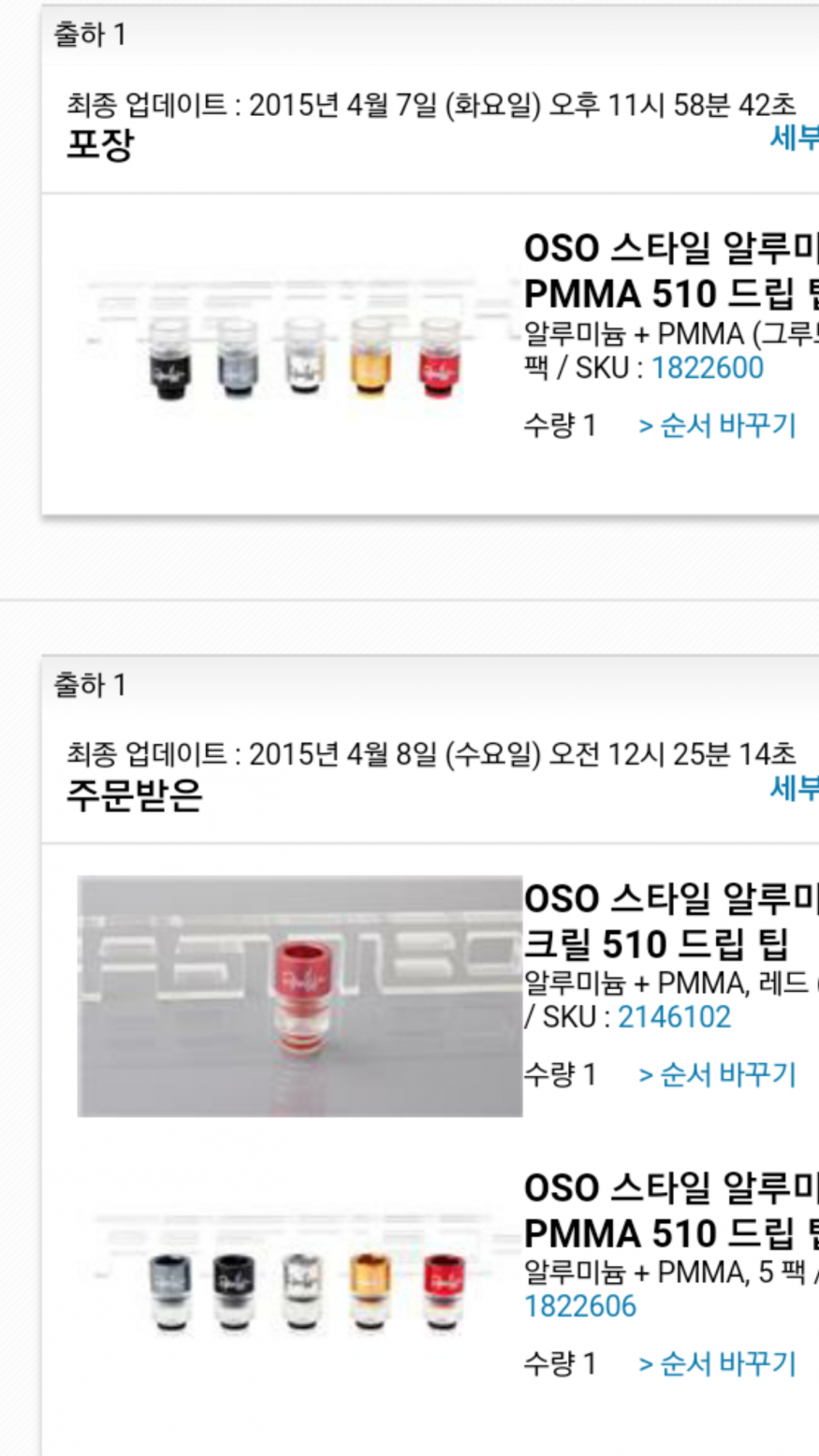Open 세부 details link beside 주문받은 status

794,788
